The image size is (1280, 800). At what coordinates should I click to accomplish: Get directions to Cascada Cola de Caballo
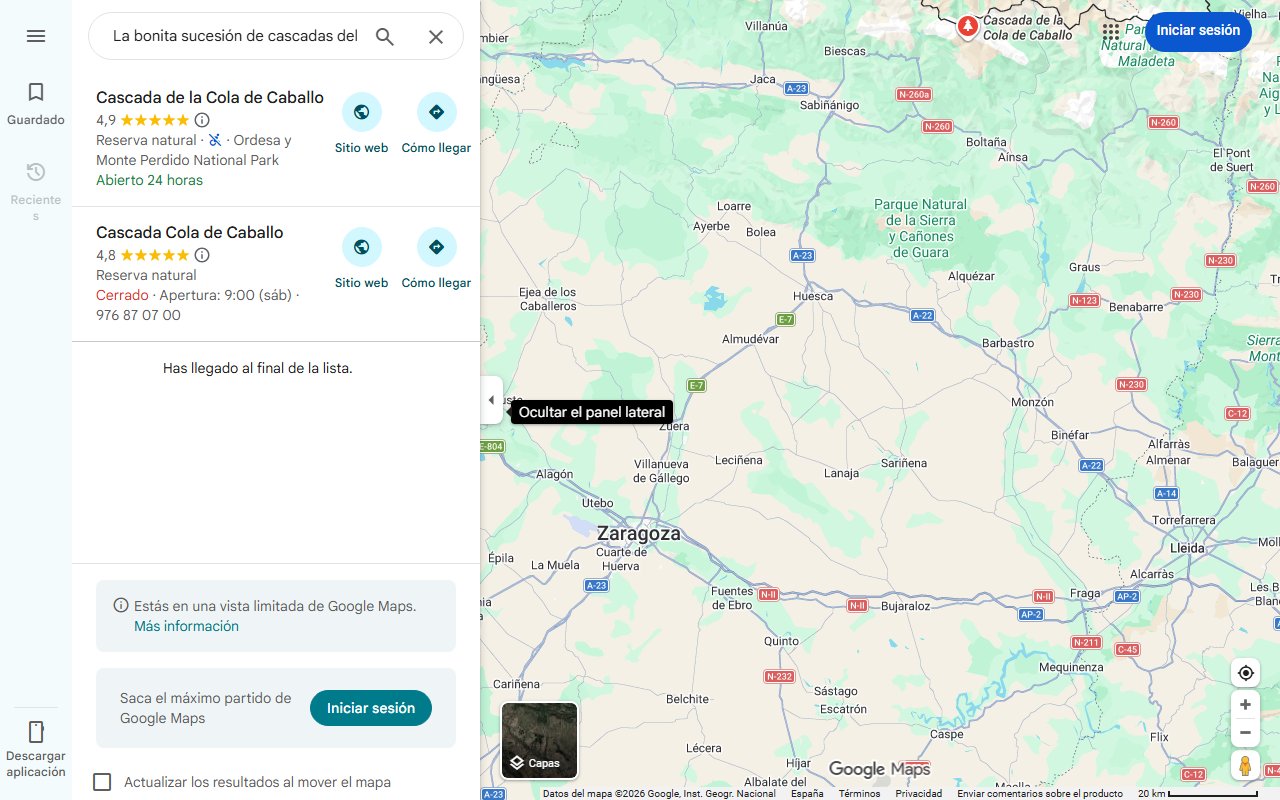(436, 258)
